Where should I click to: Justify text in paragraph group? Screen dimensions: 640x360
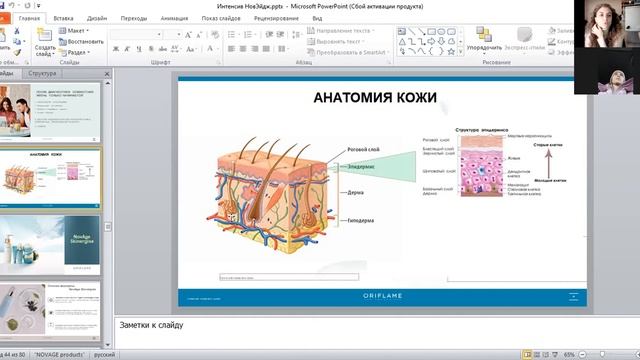point(266,49)
